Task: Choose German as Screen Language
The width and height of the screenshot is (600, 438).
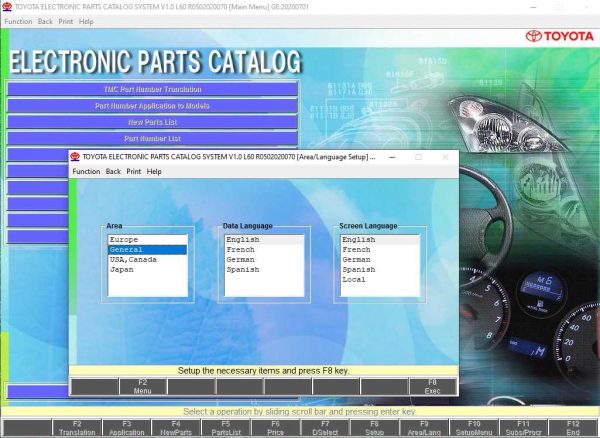Action: [380, 260]
